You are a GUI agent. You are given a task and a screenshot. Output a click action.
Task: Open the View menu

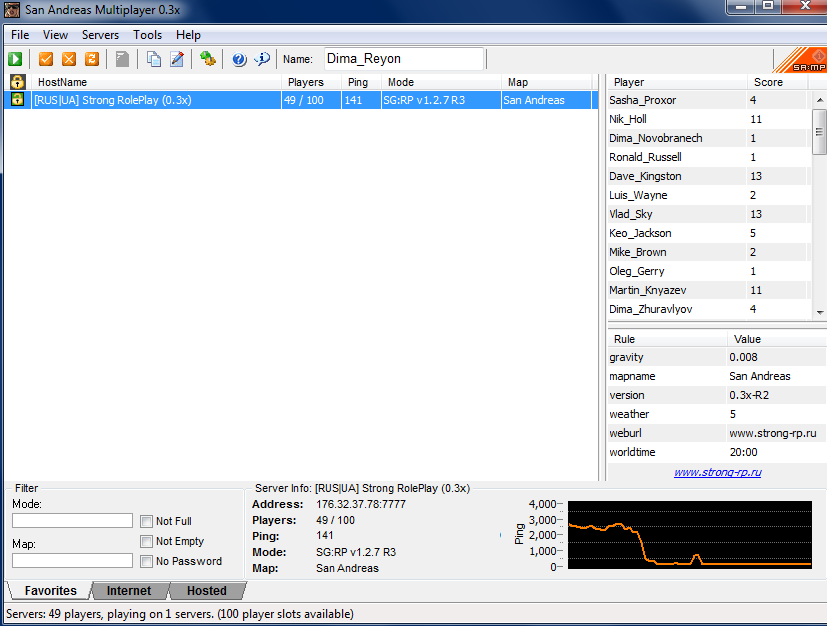[55, 35]
